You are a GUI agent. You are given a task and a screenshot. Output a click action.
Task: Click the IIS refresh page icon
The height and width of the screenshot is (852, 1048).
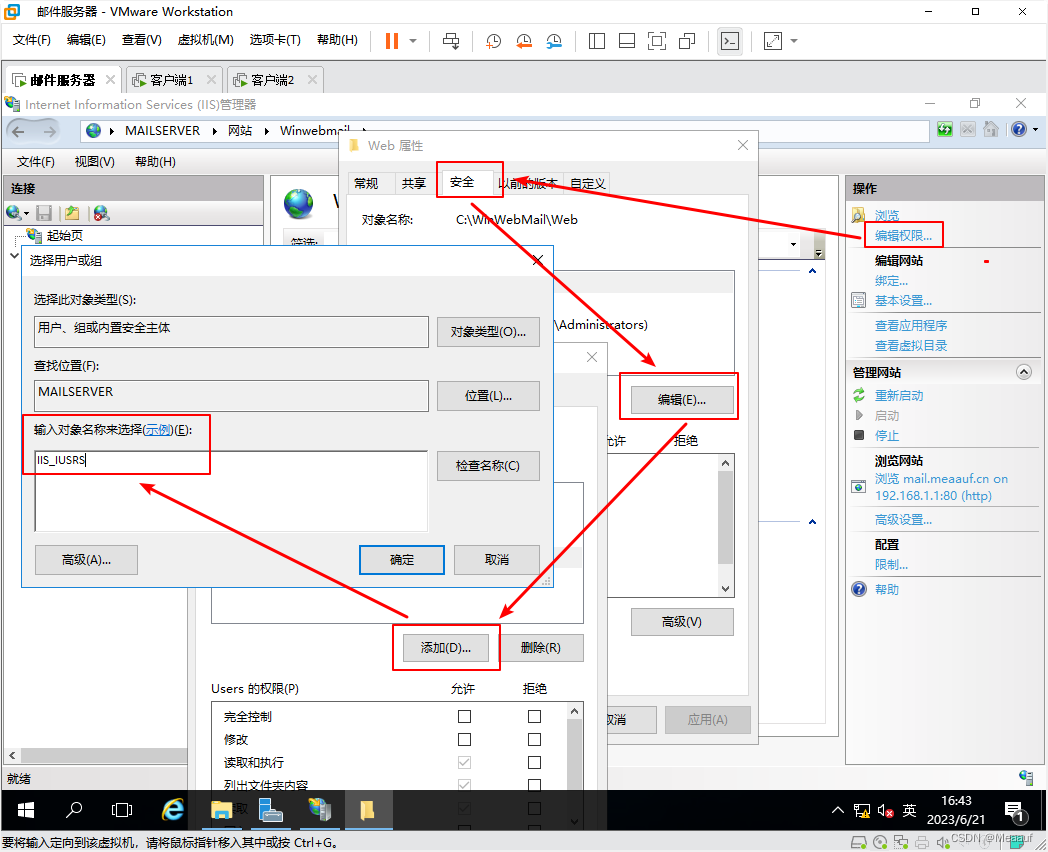click(944, 129)
